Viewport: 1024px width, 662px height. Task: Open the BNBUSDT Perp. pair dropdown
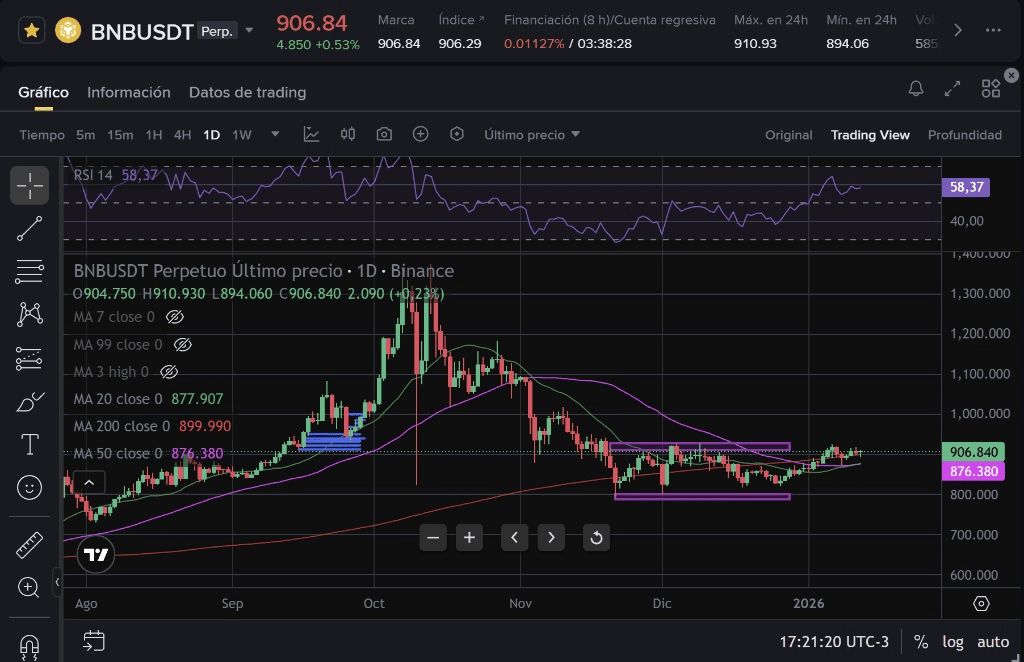249,31
